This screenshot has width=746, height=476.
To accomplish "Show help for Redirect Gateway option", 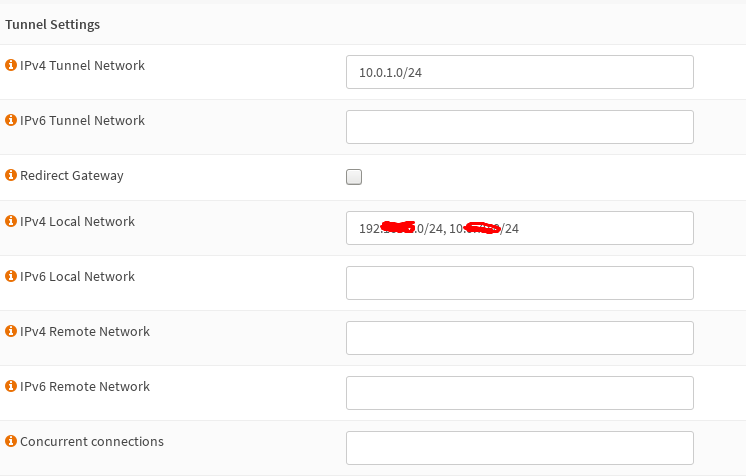I will (x=11, y=176).
